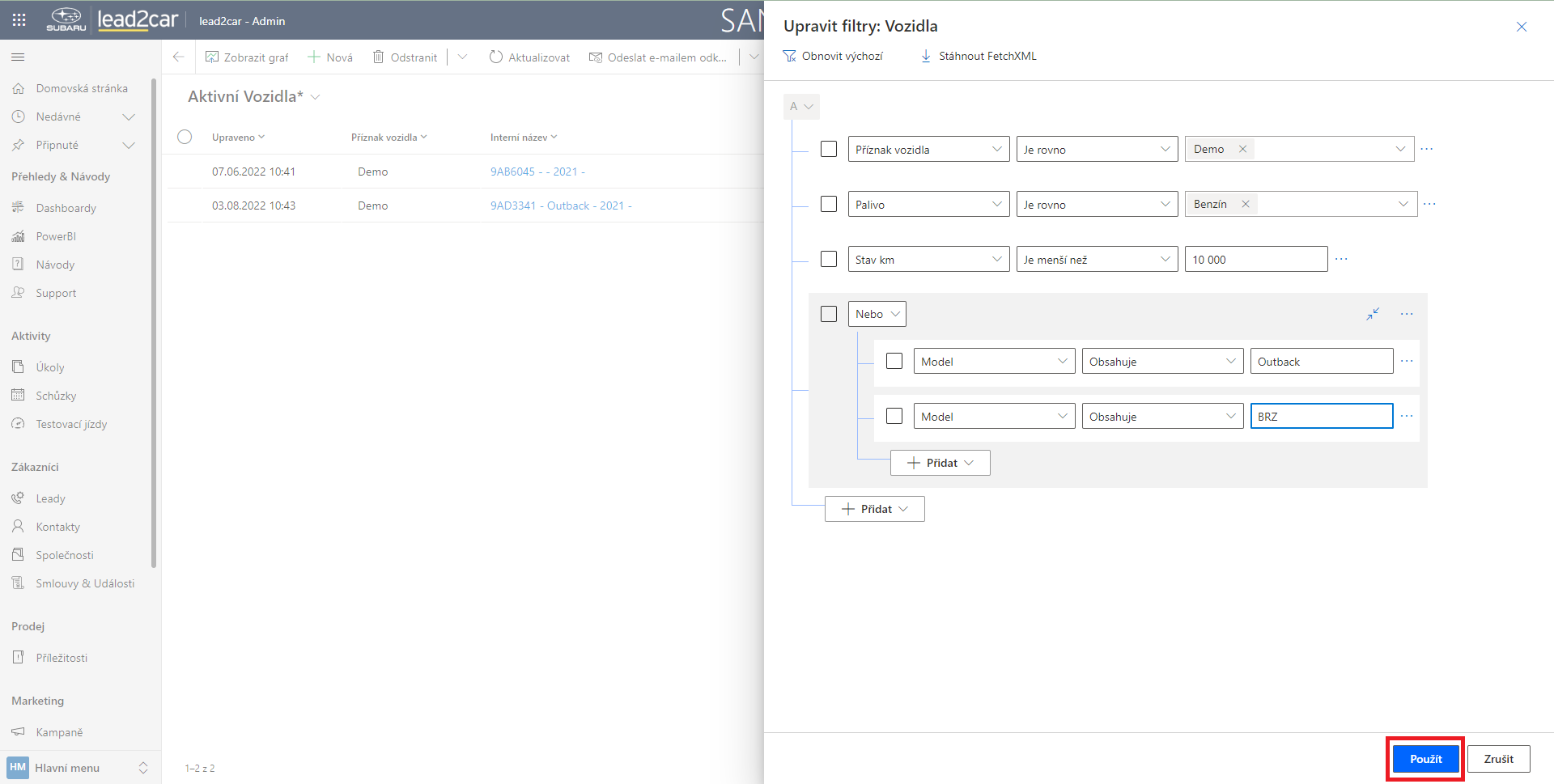Select the Nebo group checkbox
The width and height of the screenshot is (1554, 784).
(829, 314)
